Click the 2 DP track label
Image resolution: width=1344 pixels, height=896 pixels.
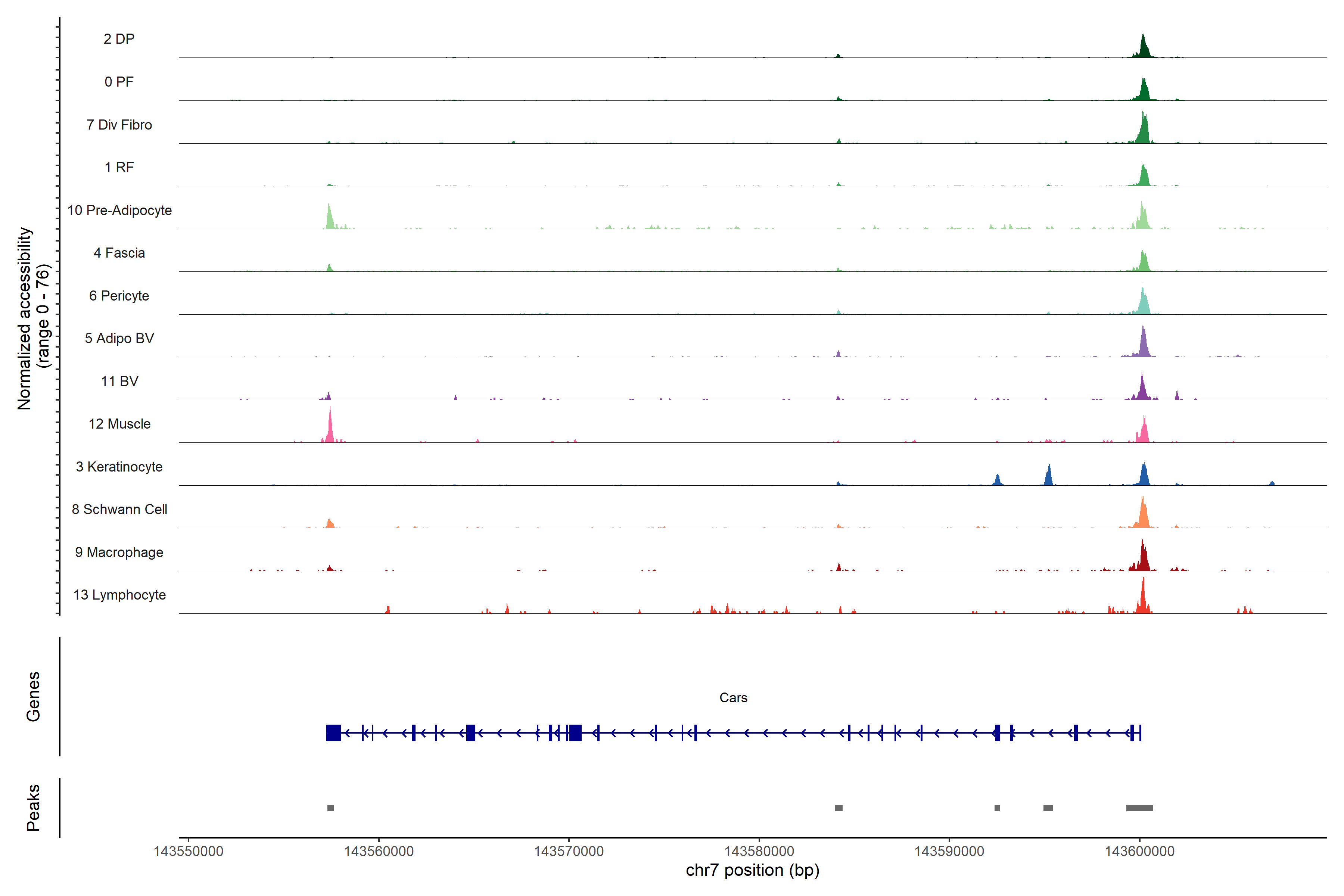point(119,39)
